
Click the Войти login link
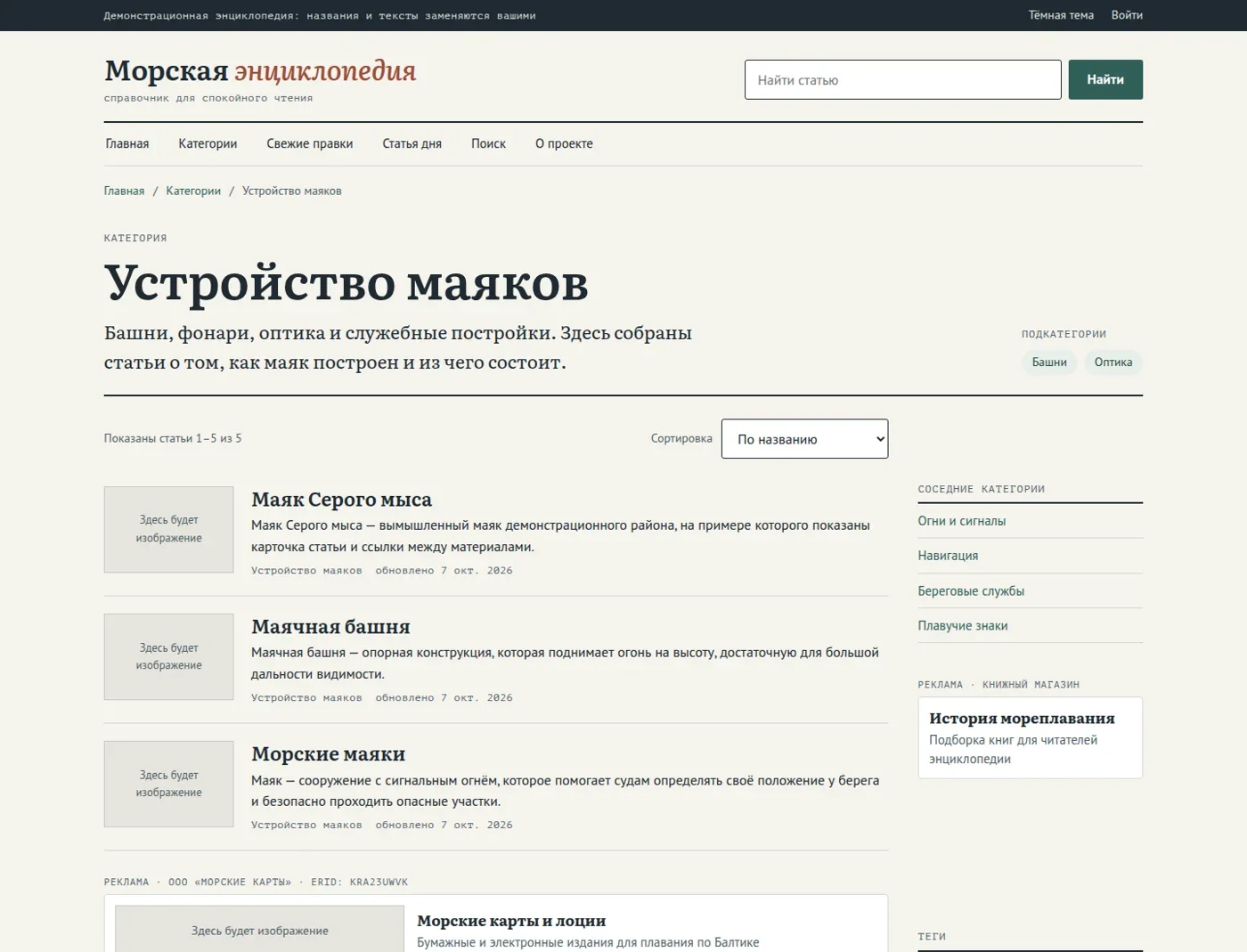pos(1127,15)
